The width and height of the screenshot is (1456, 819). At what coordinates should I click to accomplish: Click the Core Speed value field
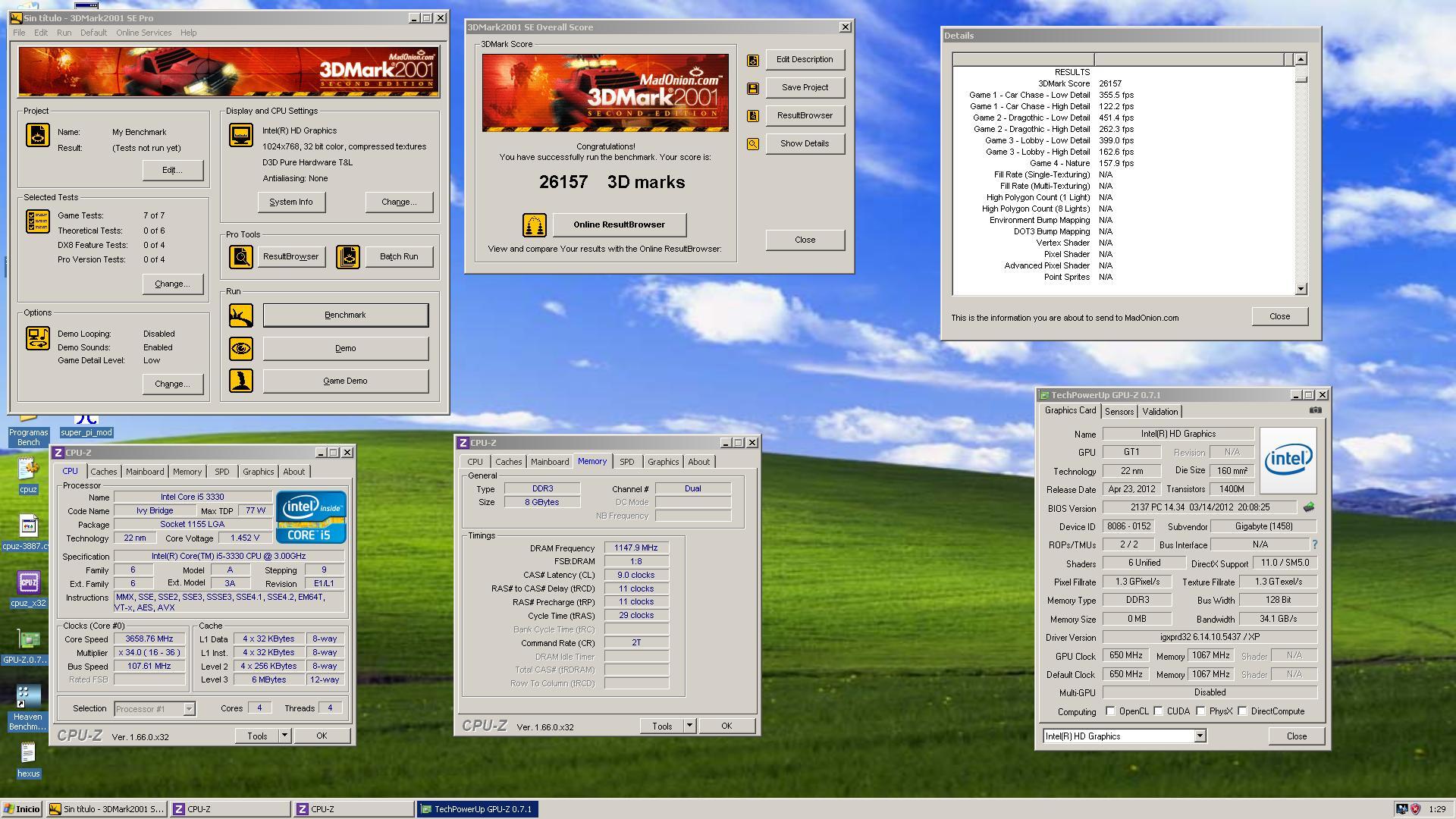149,639
